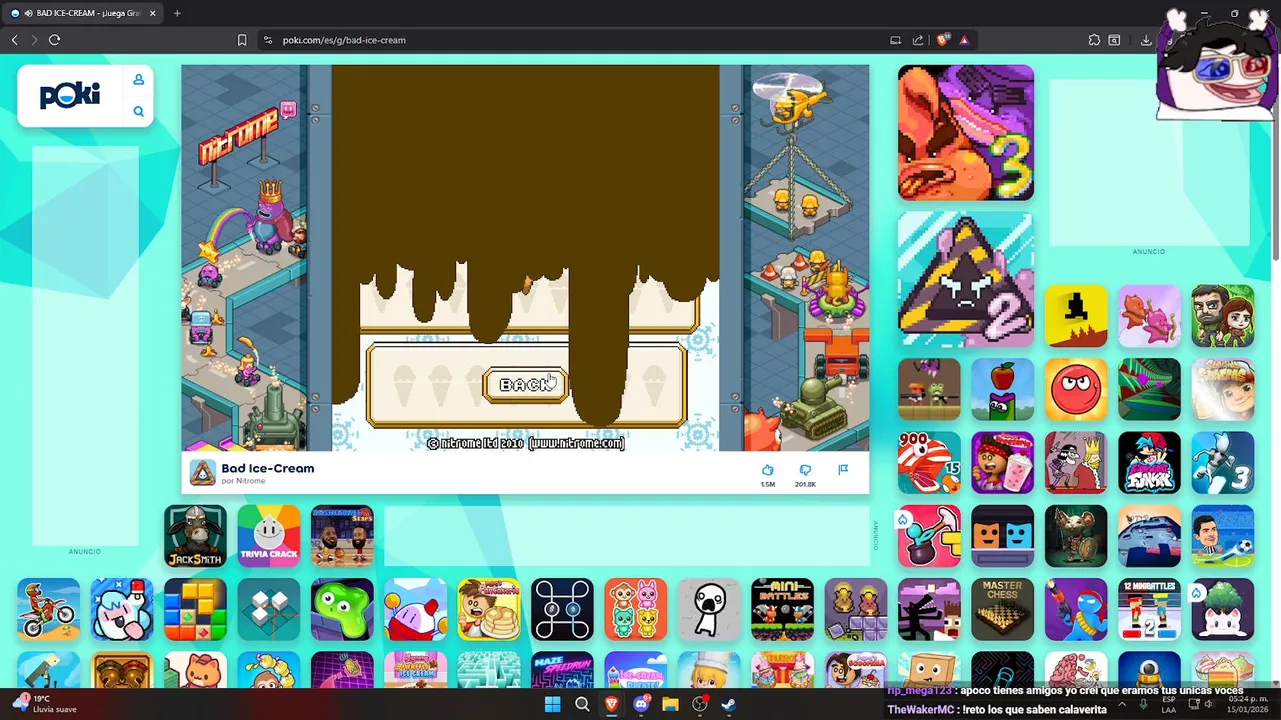This screenshot has height=720, width=1281.
Task: Open the Moto bike game thumbnail
Action: click(48, 609)
